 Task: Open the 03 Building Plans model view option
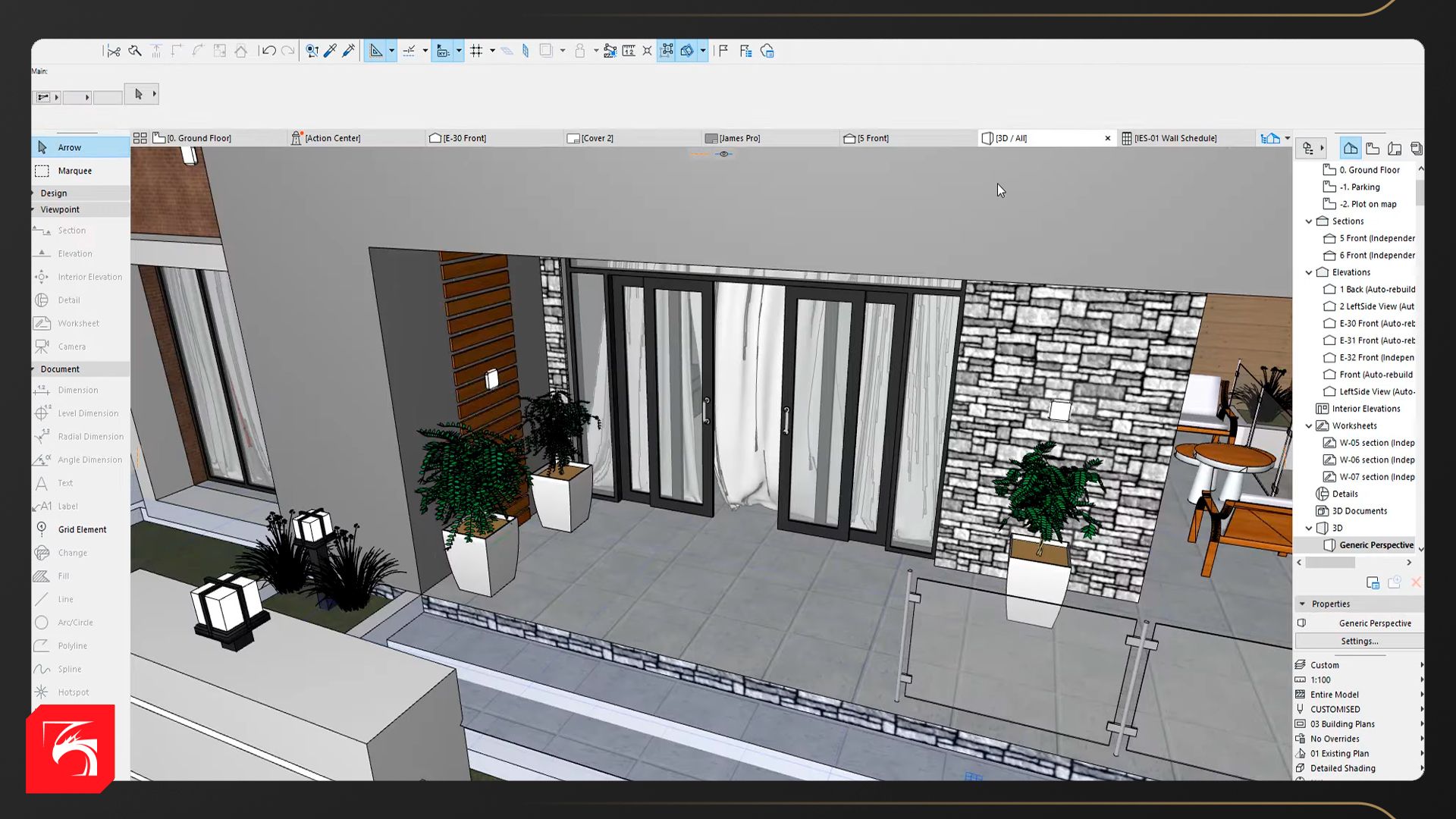pos(1359,724)
